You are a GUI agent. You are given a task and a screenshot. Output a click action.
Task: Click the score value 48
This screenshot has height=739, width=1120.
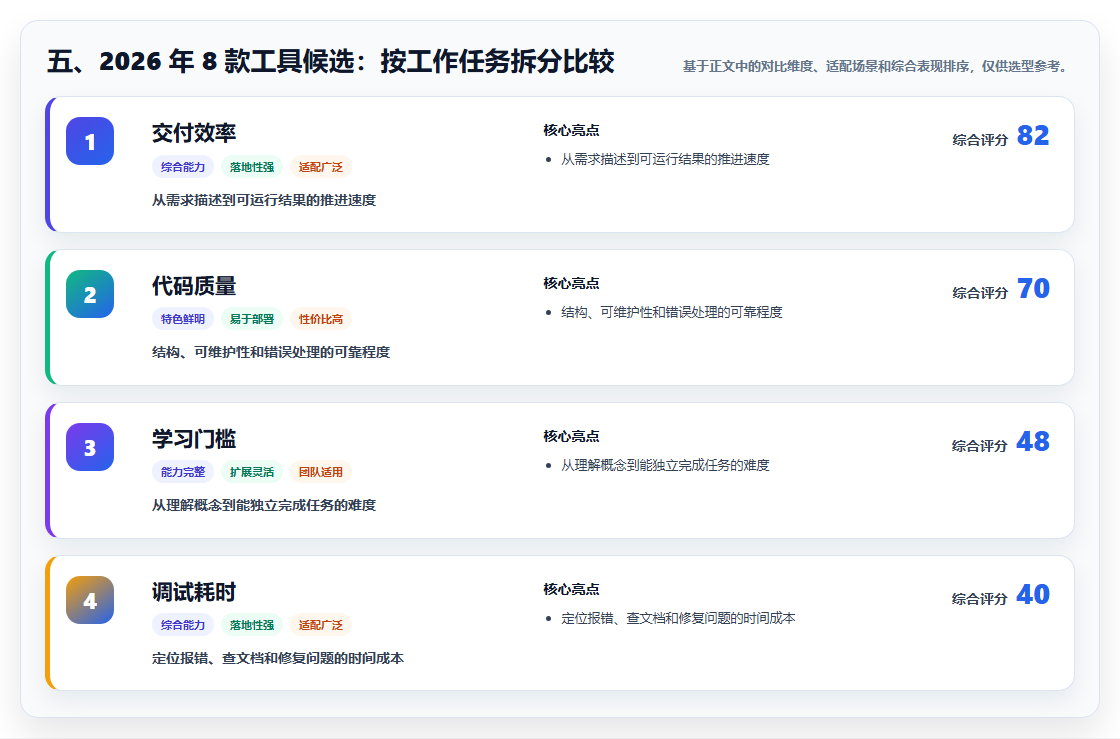tap(1033, 441)
